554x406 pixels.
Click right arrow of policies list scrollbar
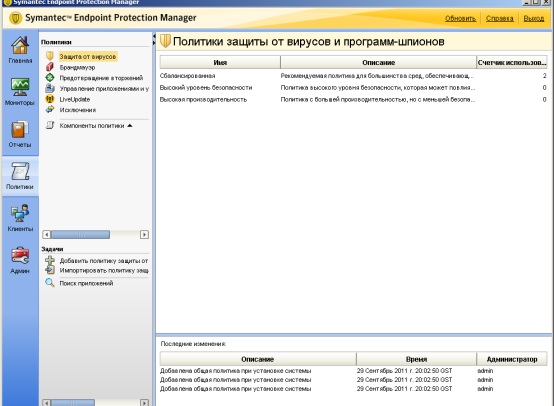(144, 235)
